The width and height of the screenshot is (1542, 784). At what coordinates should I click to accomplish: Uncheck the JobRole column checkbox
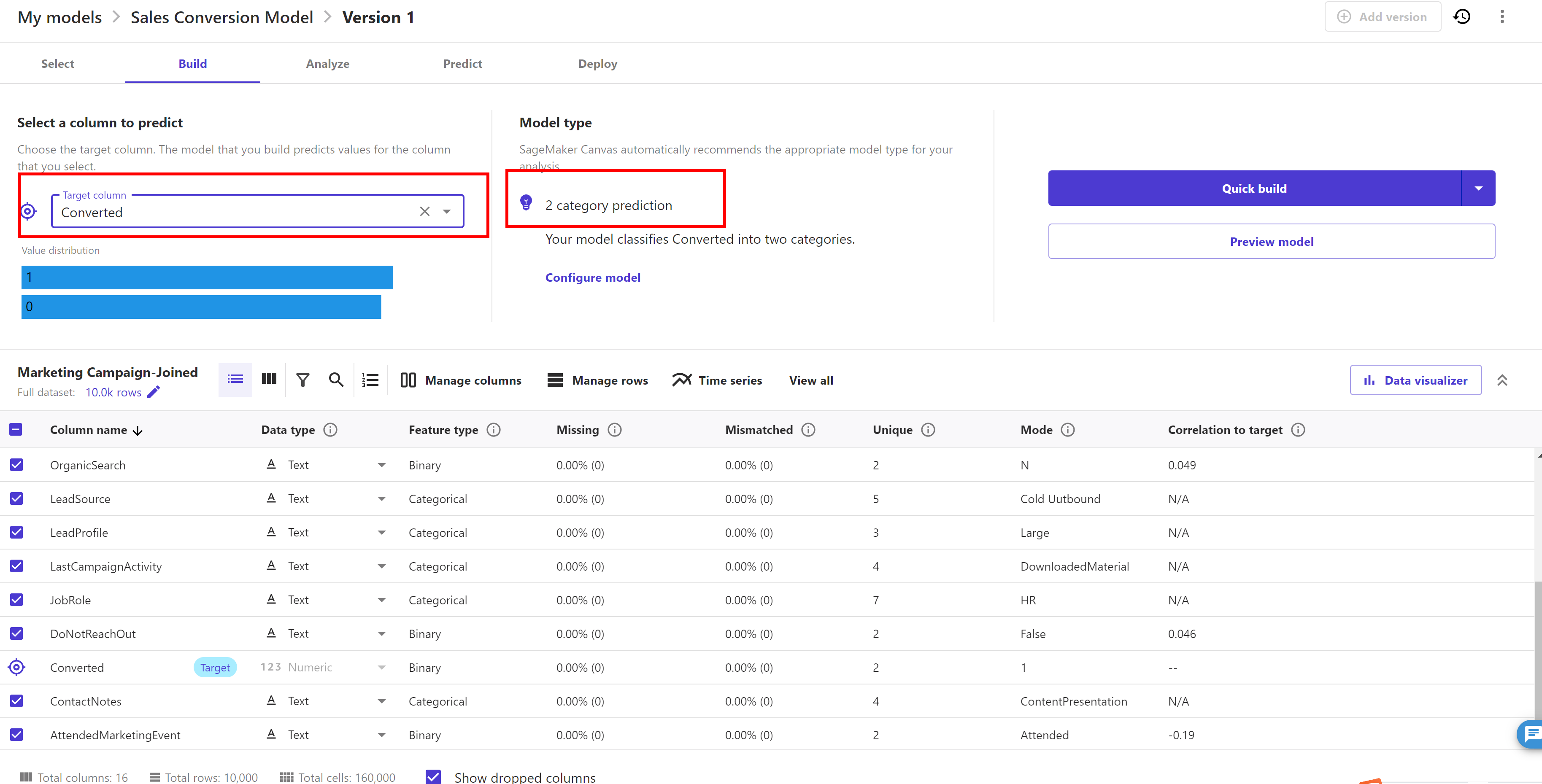[x=16, y=600]
